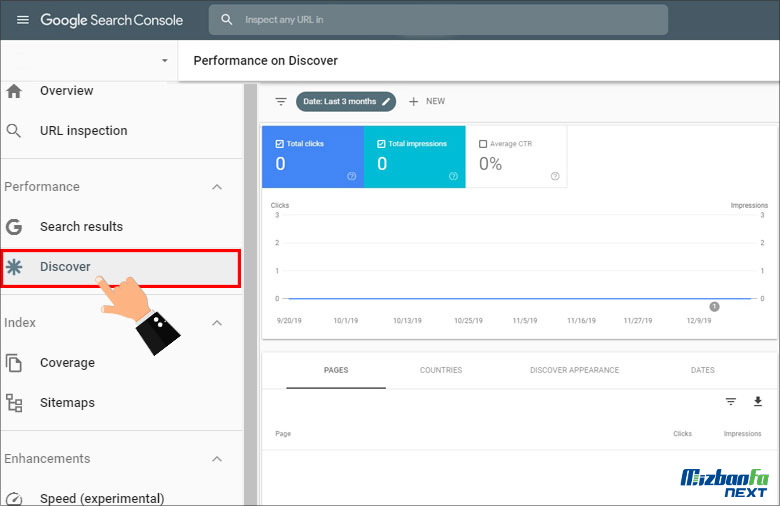Add a new filter with the NEW button
Viewport: 780px width, 506px height.
[427, 102]
